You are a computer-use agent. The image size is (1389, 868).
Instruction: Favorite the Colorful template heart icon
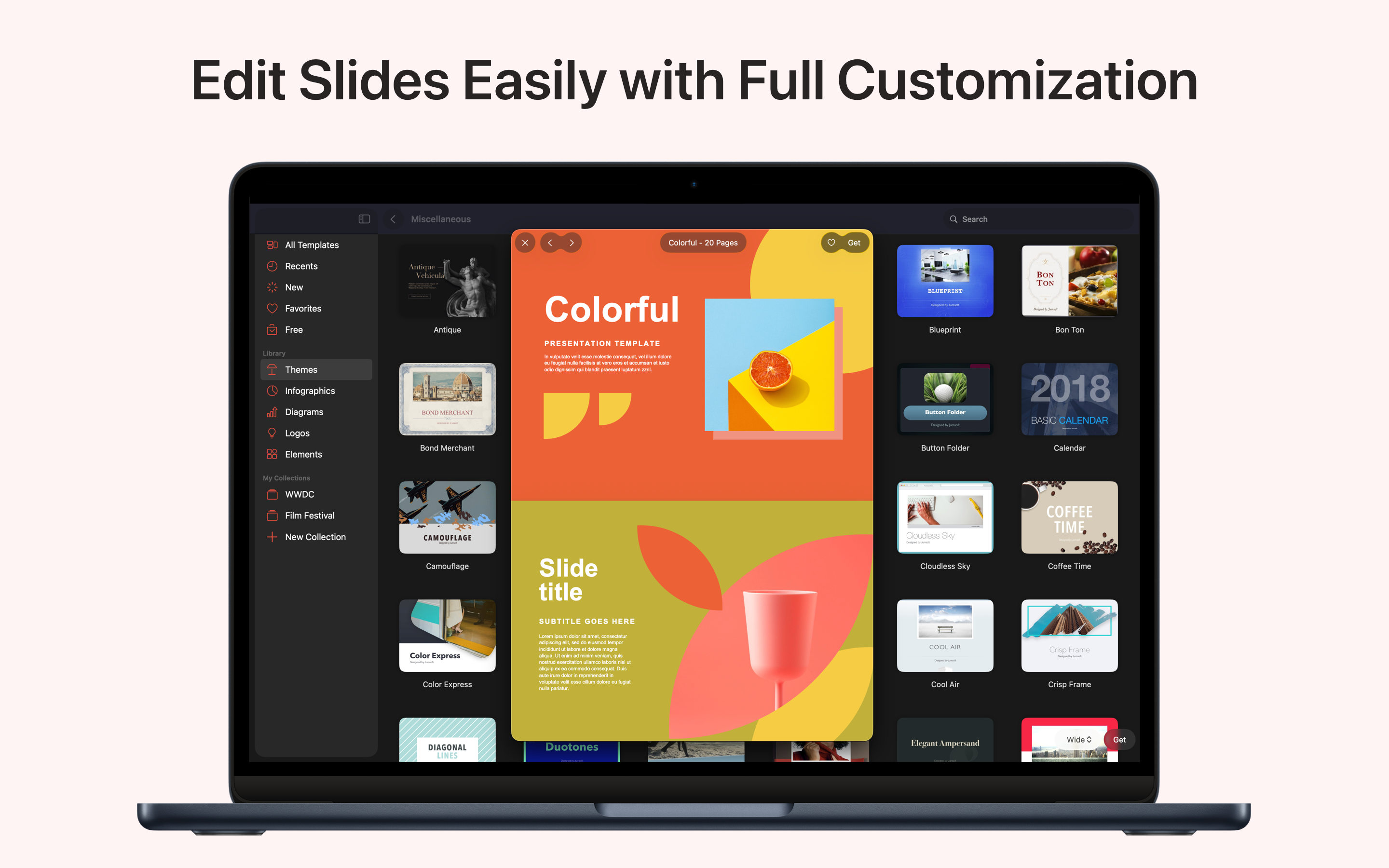pyautogui.click(x=831, y=243)
